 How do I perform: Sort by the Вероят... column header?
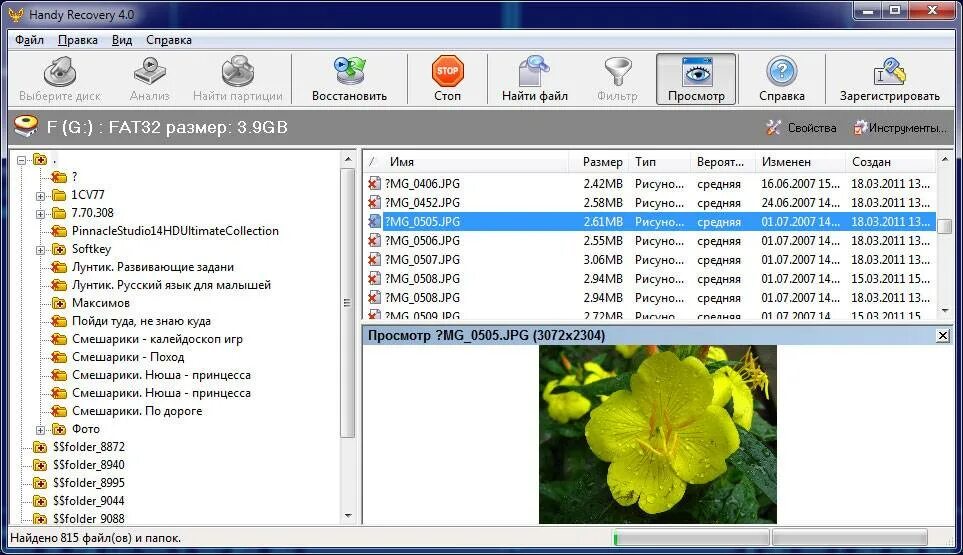click(x=720, y=162)
